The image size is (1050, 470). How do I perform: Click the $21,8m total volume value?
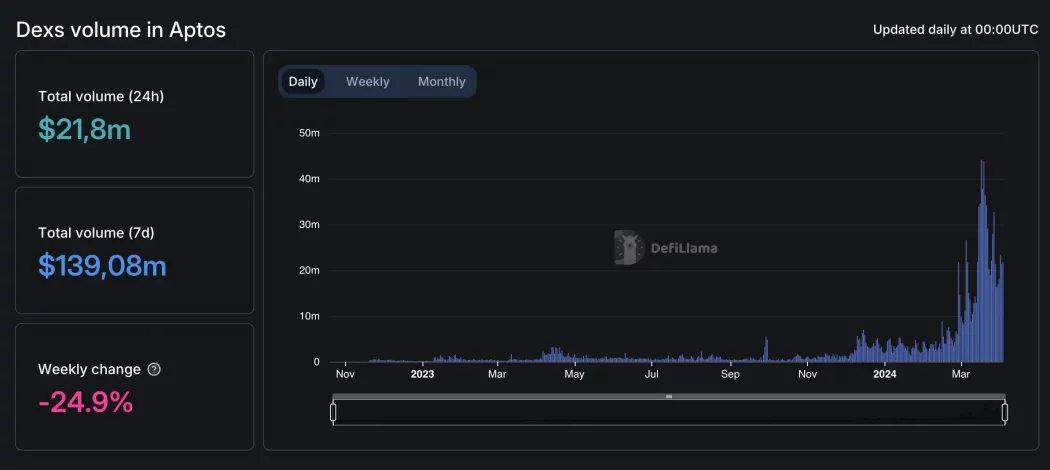84,129
